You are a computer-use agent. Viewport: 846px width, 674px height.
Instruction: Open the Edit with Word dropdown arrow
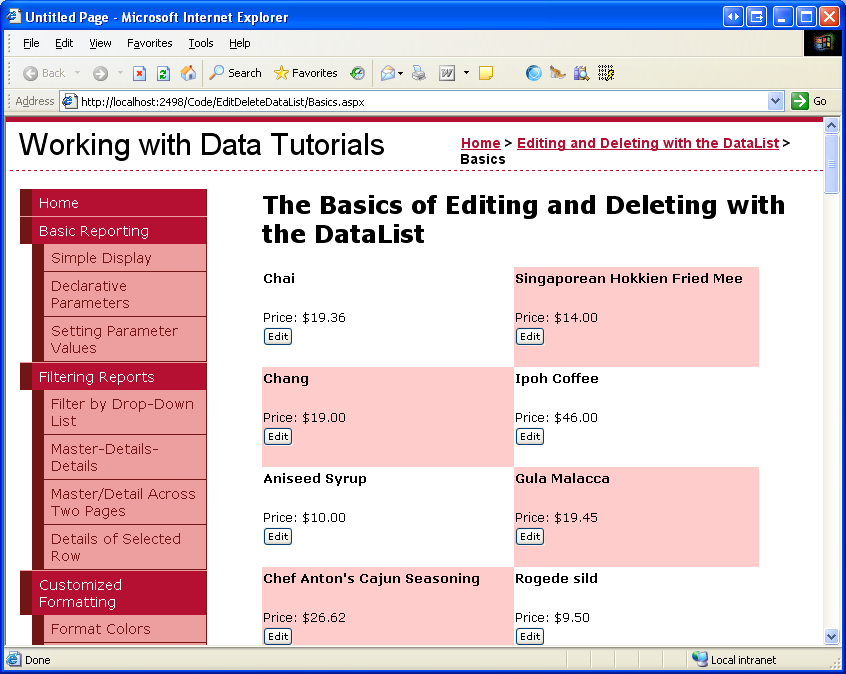[x=466, y=73]
